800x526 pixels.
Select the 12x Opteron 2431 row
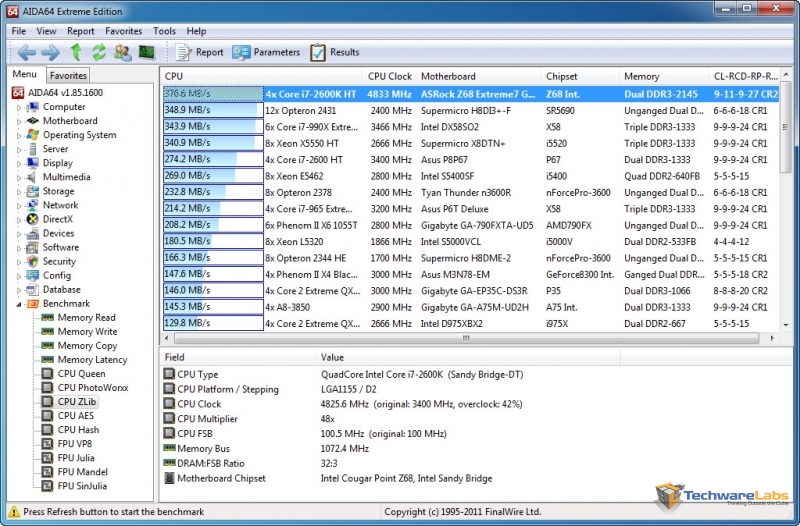(x=470, y=110)
